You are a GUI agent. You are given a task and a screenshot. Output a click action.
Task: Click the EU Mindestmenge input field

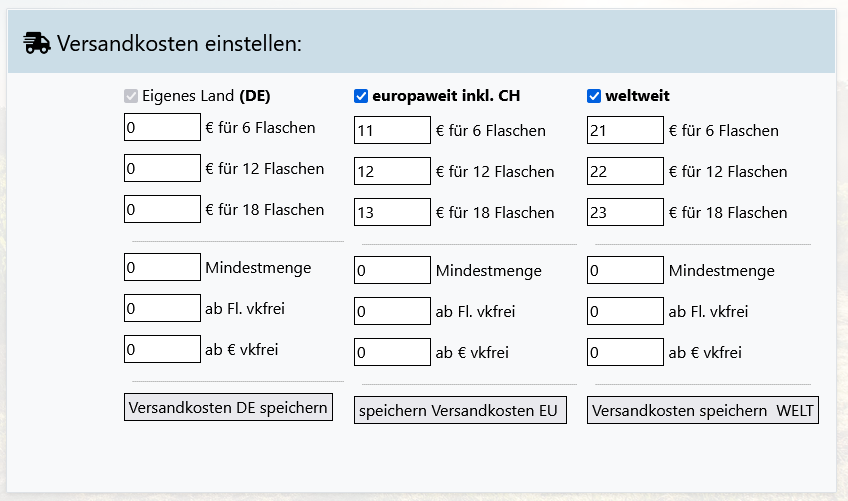pyautogui.click(x=392, y=270)
